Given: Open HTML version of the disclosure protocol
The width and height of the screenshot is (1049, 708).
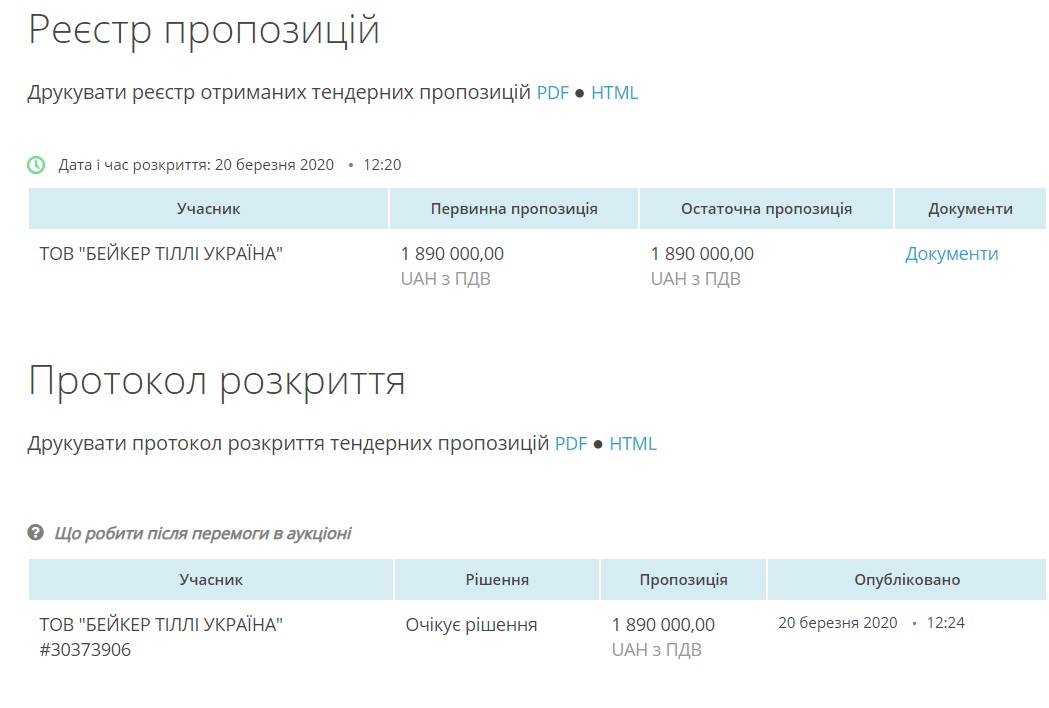Looking at the screenshot, I should coord(633,444).
